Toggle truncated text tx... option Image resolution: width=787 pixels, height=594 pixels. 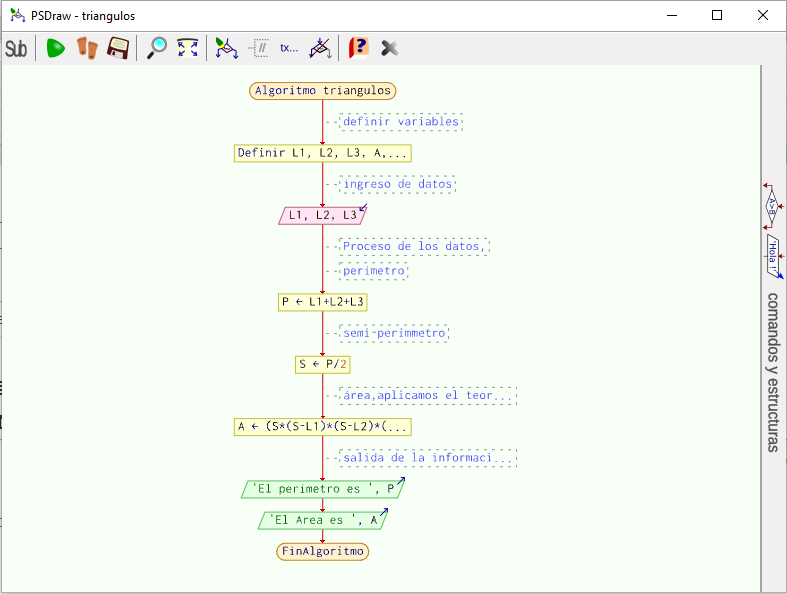point(289,48)
